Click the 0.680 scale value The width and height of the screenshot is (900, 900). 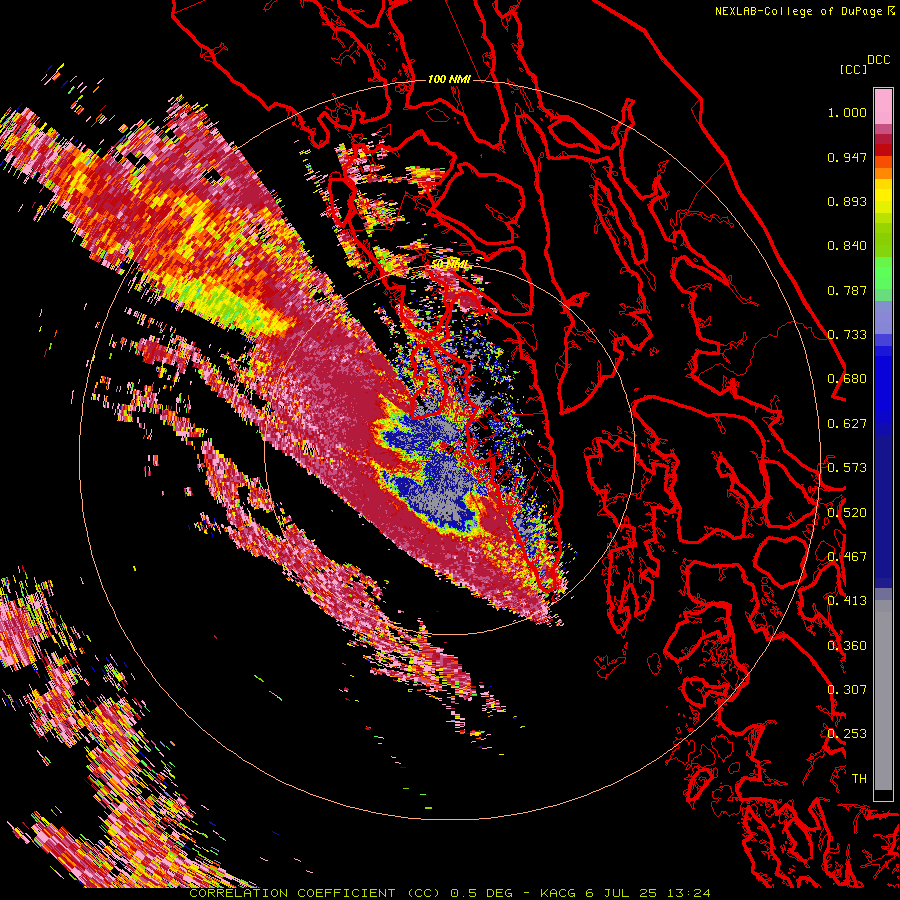pyautogui.click(x=847, y=379)
